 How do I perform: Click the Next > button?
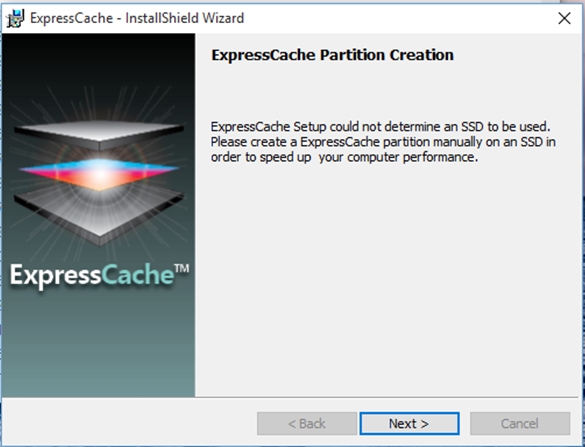coord(409,423)
